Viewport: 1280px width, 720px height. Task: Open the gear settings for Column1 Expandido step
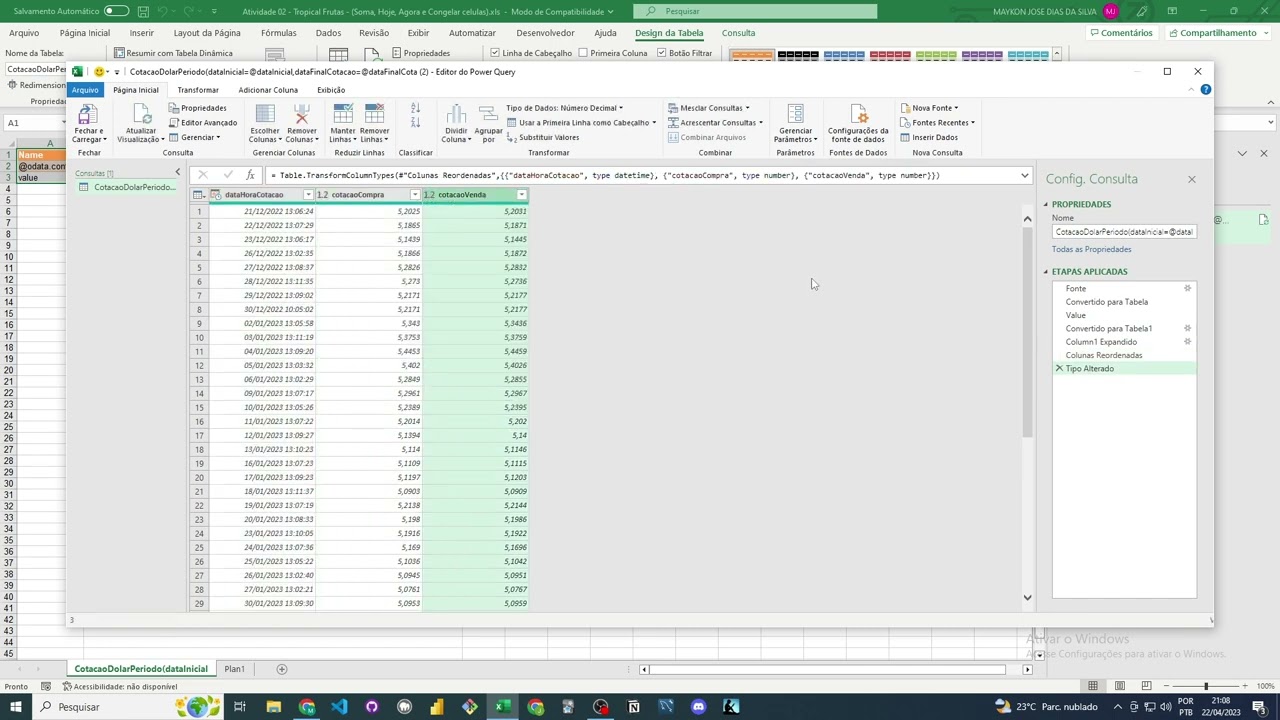[1188, 342]
